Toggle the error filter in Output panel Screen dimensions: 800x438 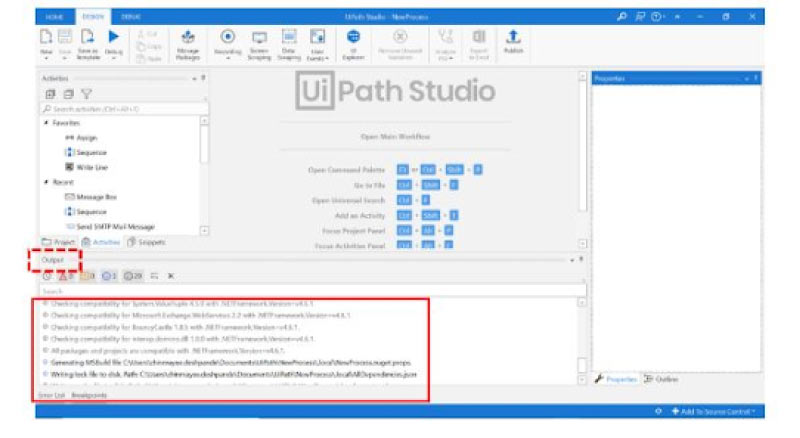point(65,276)
